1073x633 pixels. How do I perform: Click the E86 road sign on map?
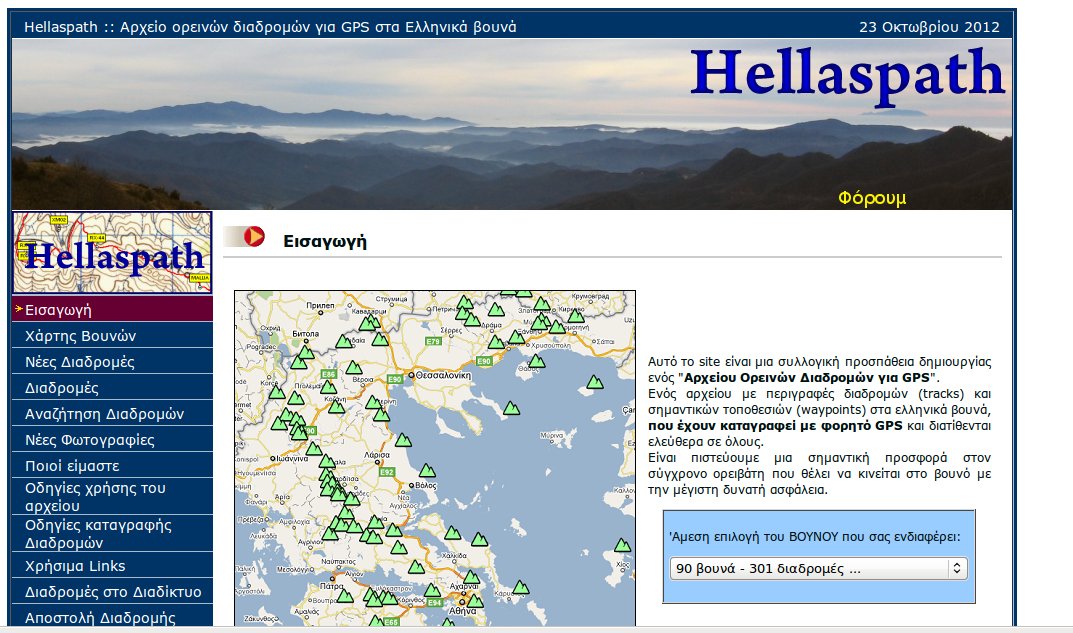click(329, 374)
